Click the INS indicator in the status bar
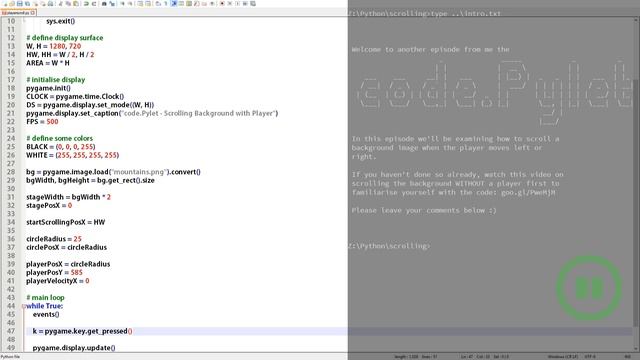The image size is (640, 360). 628,357
